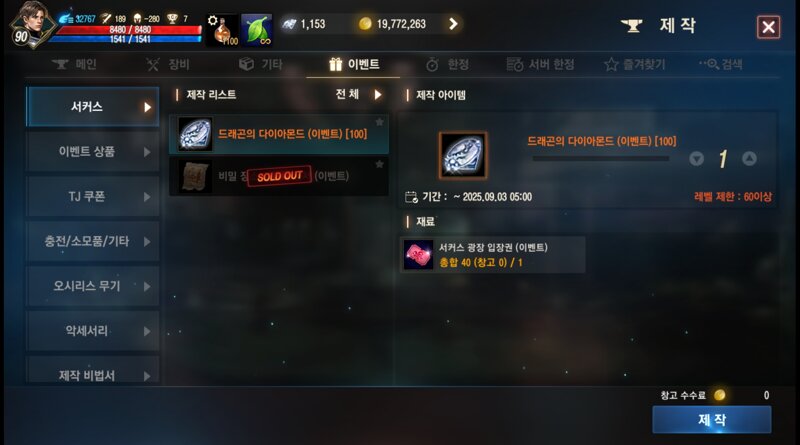Image resolution: width=800 pixels, height=445 pixels.
Task: Click the 제작 craft button
Action: (x=712, y=419)
